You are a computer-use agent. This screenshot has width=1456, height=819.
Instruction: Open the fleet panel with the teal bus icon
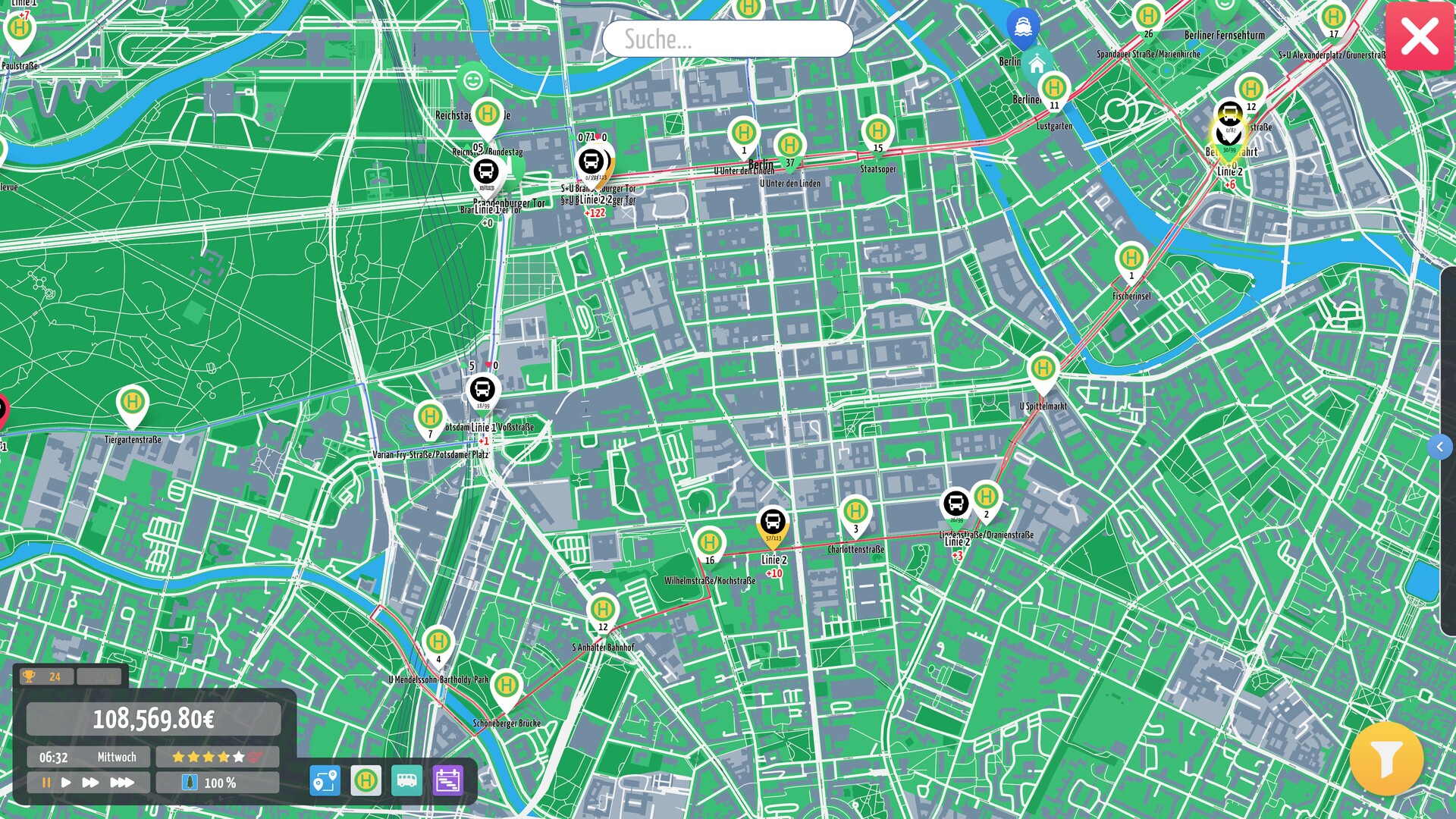tap(408, 780)
